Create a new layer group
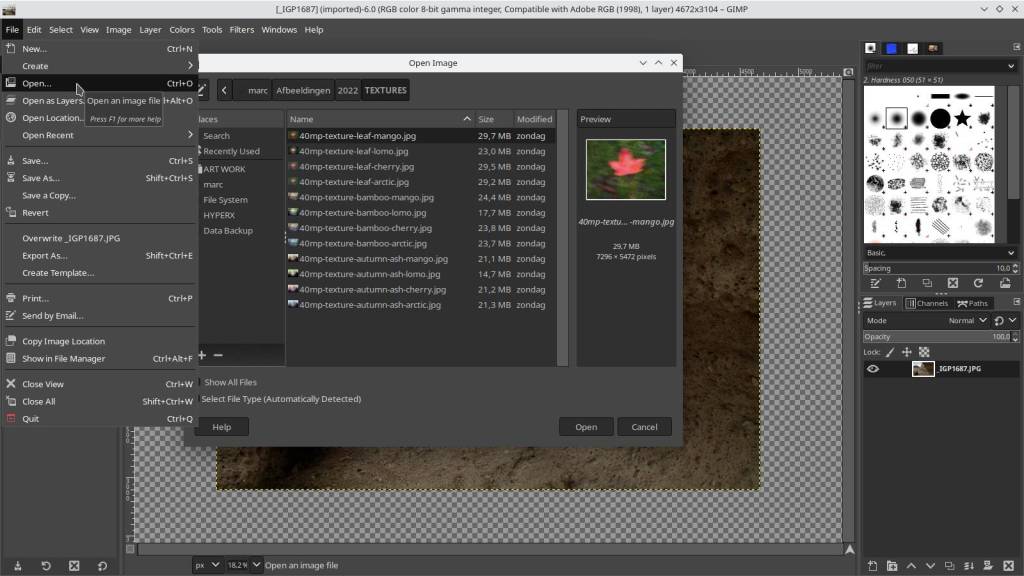Image resolution: width=1024 pixels, height=576 pixels. point(892,566)
